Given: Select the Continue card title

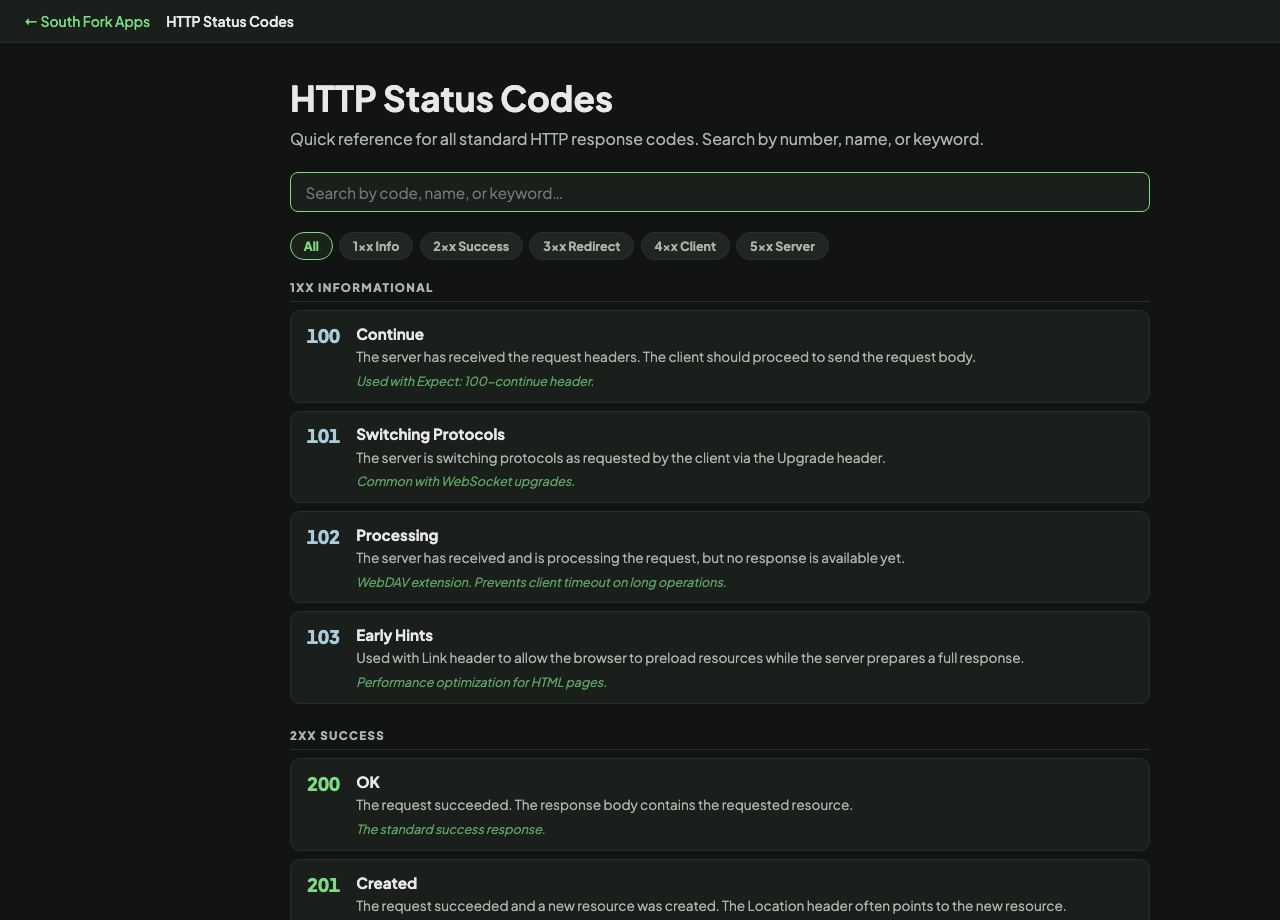Looking at the screenshot, I should tap(390, 334).
